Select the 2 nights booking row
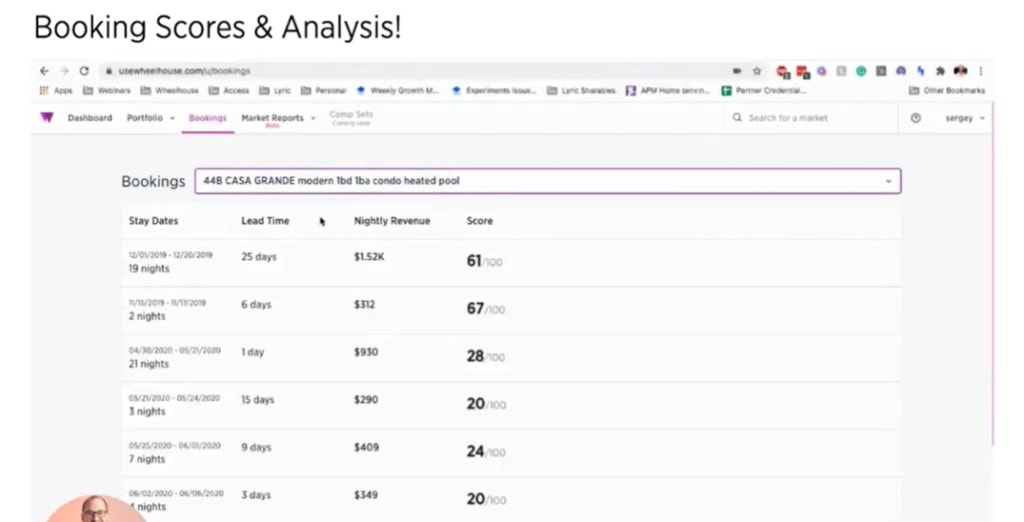This screenshot has width=1024, height=522. coord(511,310)
